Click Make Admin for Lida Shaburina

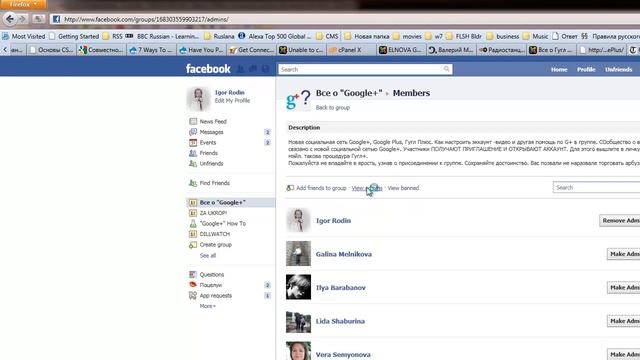click(x=624, y=321)
